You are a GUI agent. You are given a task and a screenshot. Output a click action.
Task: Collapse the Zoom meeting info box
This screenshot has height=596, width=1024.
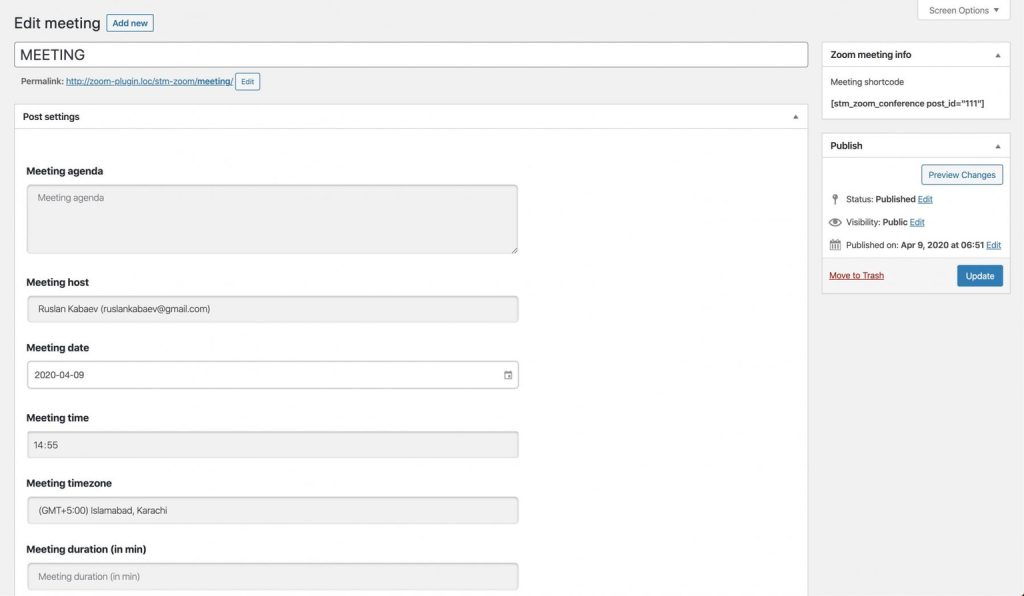pyautogui.click(x=997, y=55)
